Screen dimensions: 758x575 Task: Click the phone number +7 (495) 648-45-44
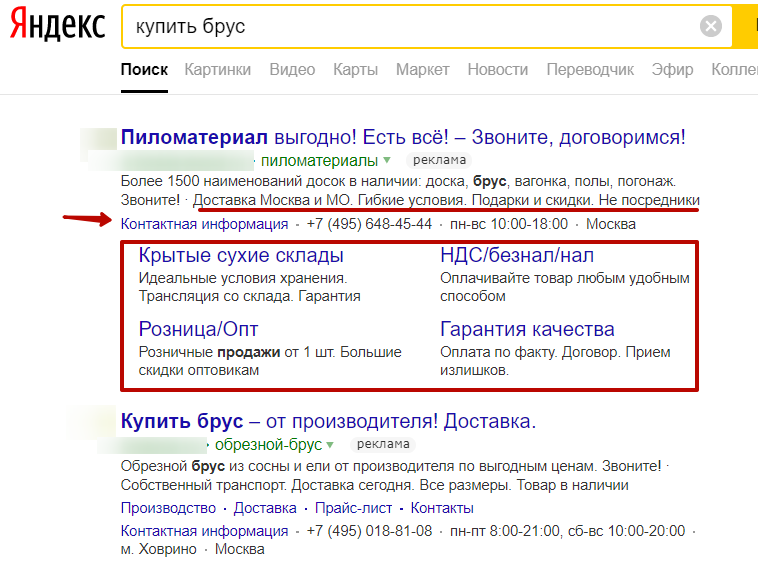[369, 224]
